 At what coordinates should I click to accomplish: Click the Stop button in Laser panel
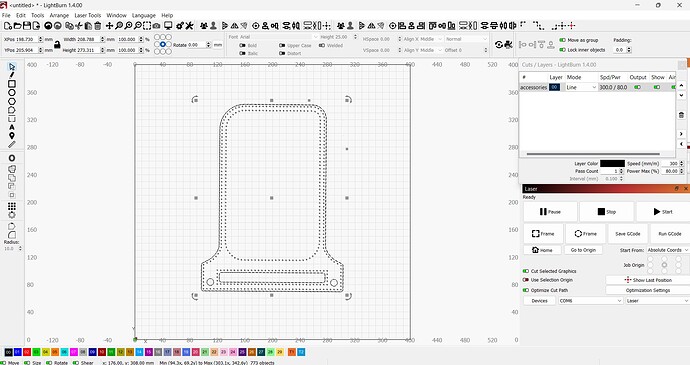(606, 212)
